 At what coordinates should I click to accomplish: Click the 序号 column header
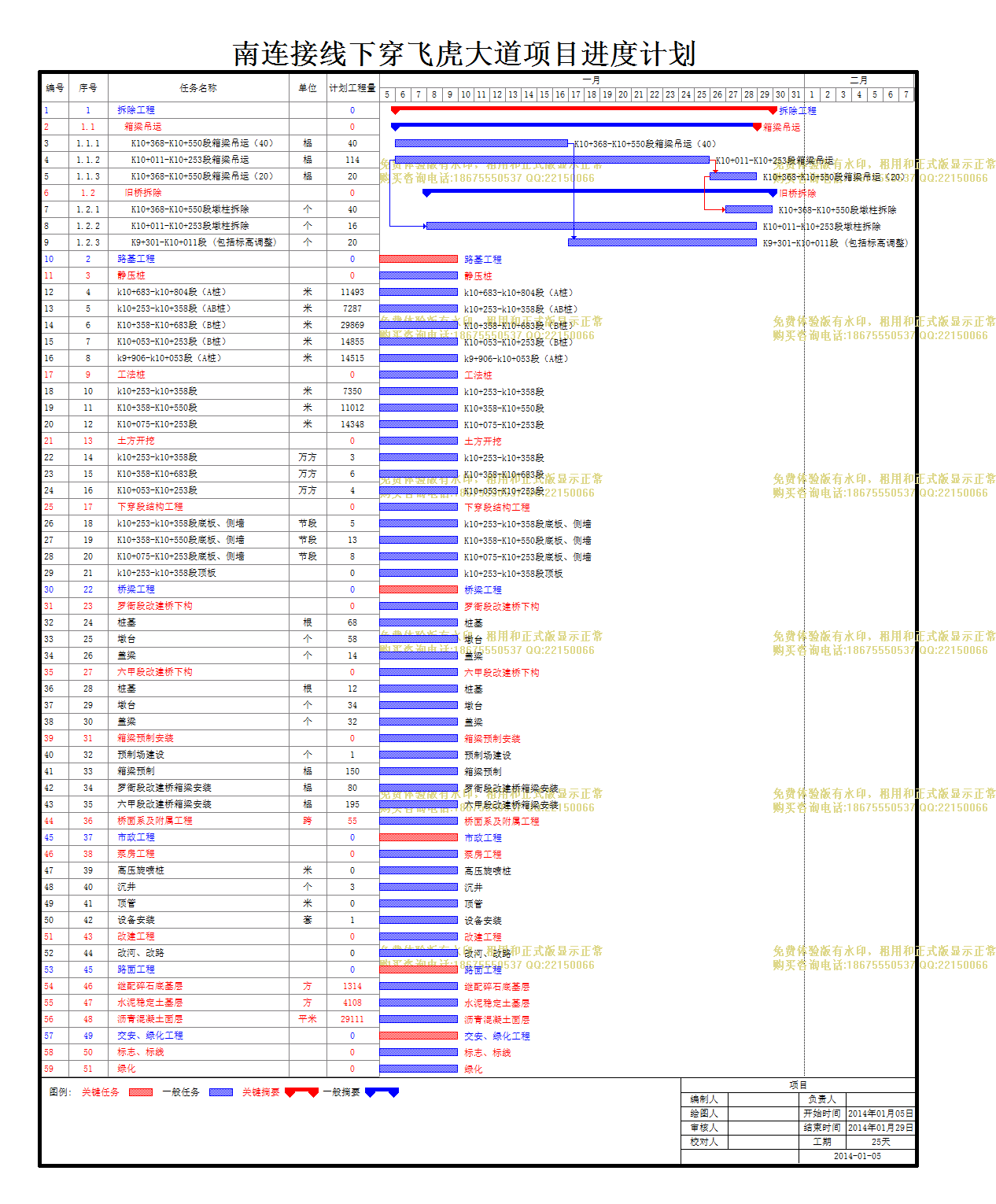point(88,88)
